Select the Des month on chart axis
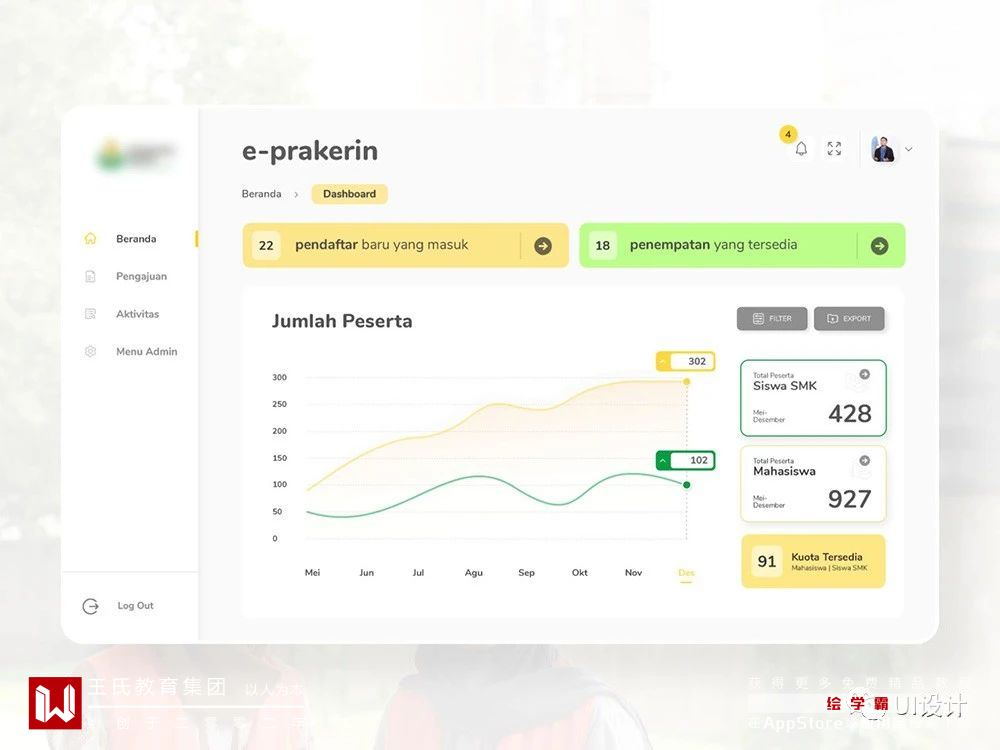This screenshot has width=1000, height=750. tap(686, 573)
